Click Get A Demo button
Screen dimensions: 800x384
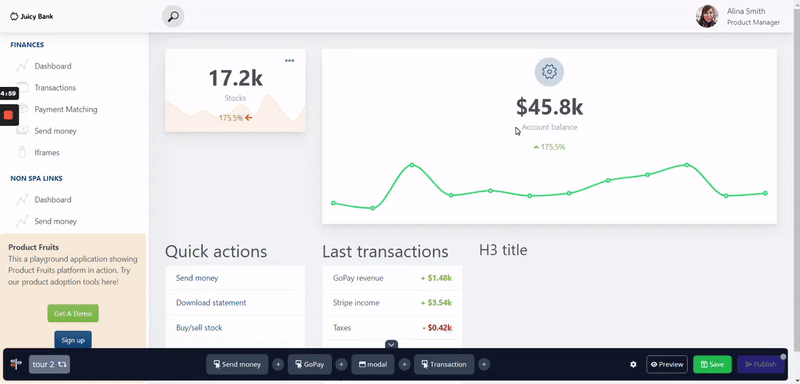(73, 314)
